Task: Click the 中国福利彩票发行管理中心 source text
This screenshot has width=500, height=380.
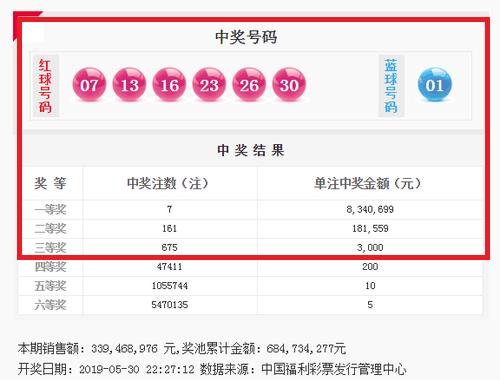Action: (334, 369)
